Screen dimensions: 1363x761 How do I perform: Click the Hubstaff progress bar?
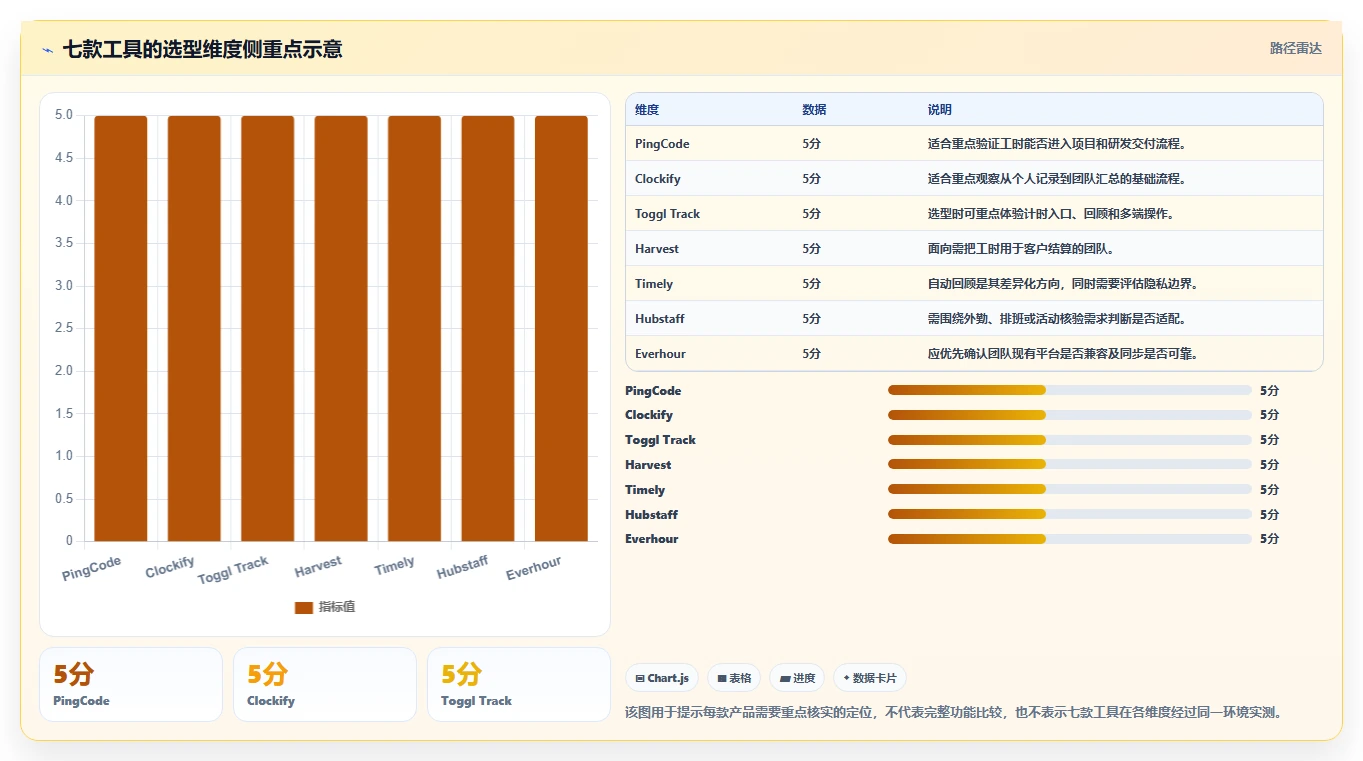(1070, 515)
